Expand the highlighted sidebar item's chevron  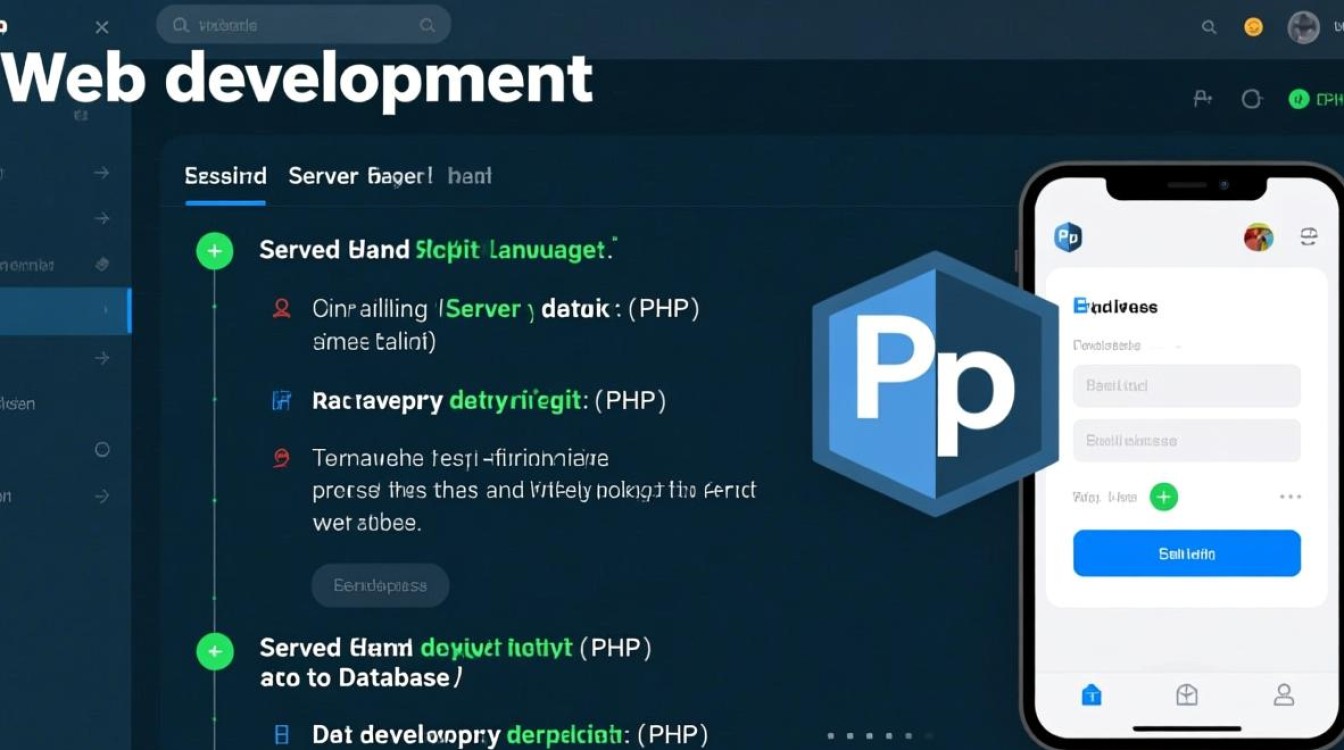(x=106, y=311)
